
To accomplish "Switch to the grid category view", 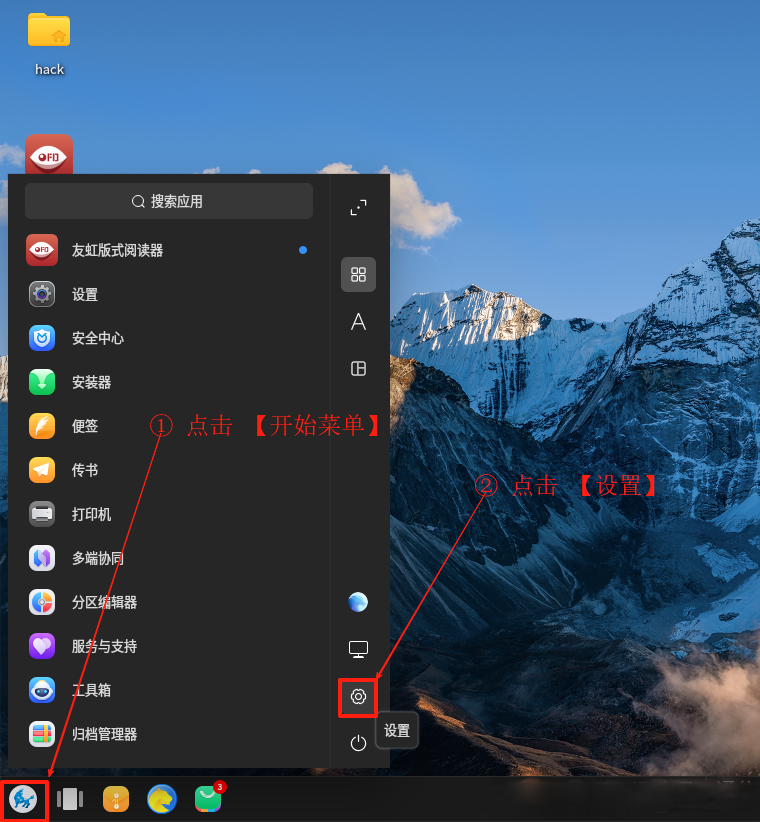I will coord(358,274).
